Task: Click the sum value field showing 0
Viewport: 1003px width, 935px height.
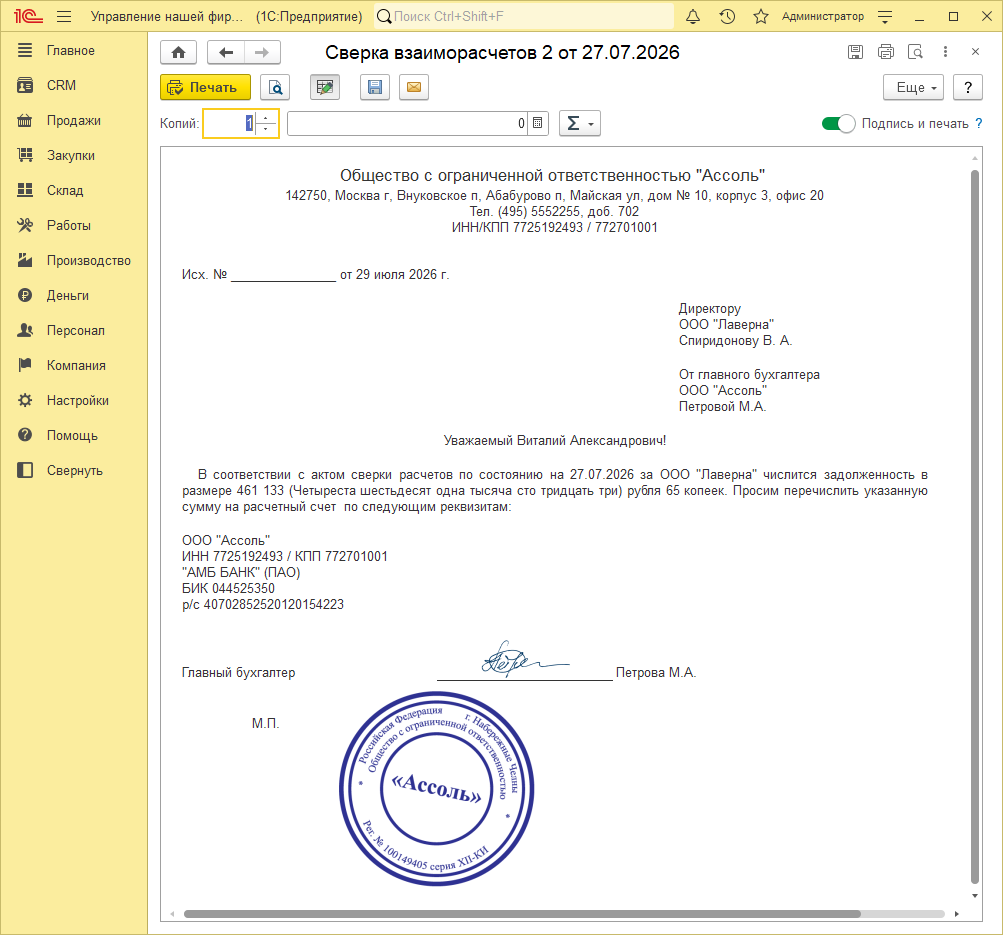Action: [407, 123]
